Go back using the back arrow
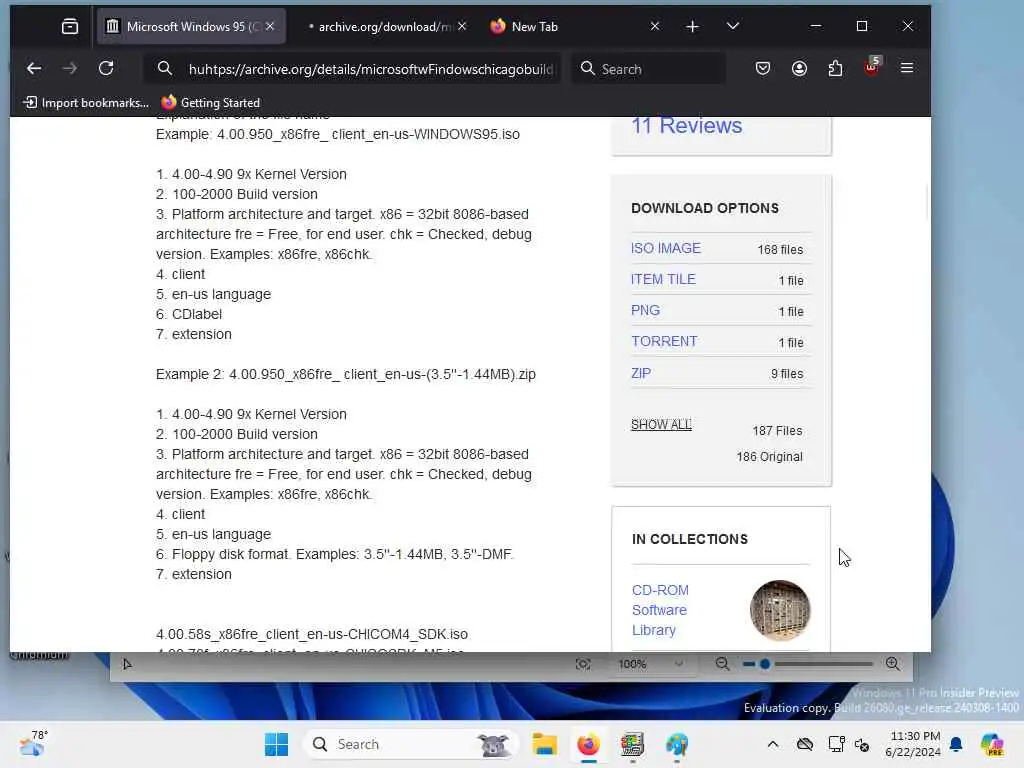 (x=34, y=68)
